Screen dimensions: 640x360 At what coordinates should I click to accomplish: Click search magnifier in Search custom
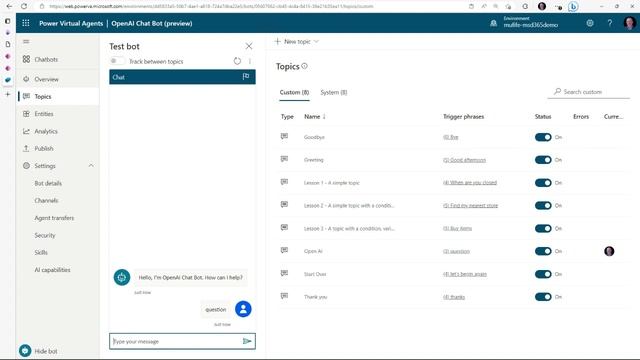click(557, 92)
